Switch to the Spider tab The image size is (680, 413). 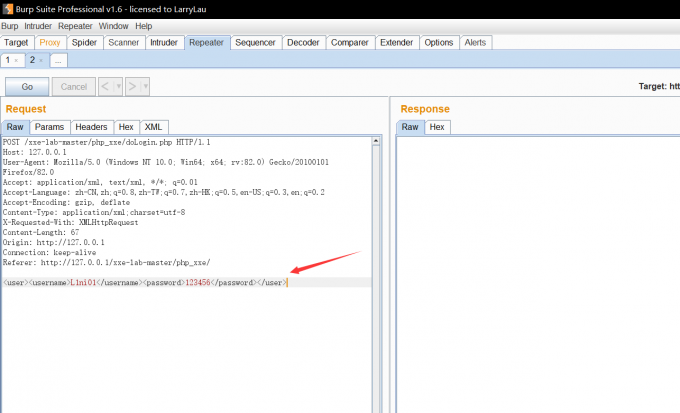(x=84, y=43)
